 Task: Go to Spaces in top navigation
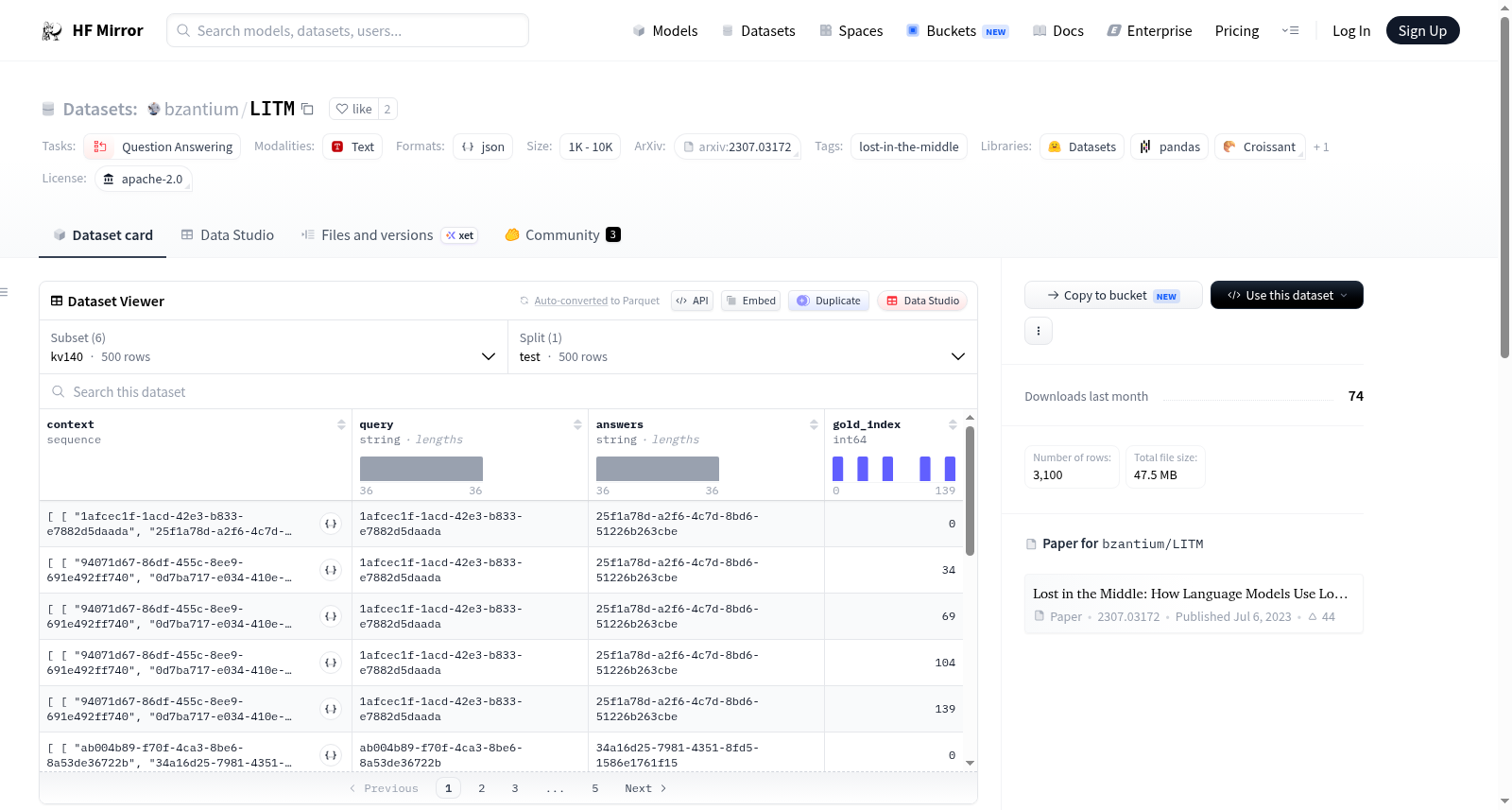851,31
